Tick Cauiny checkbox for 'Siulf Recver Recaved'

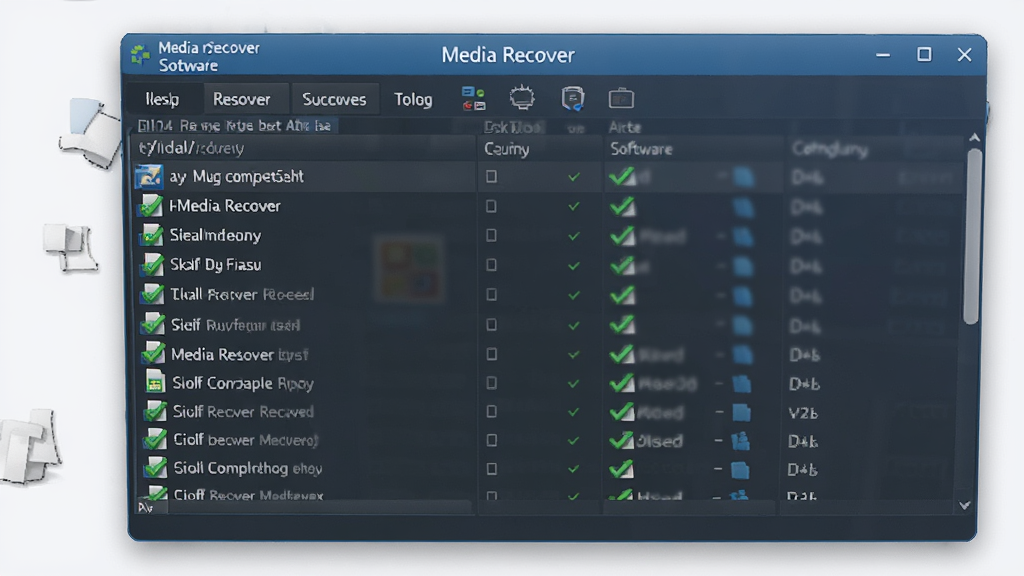click(491, 411)
